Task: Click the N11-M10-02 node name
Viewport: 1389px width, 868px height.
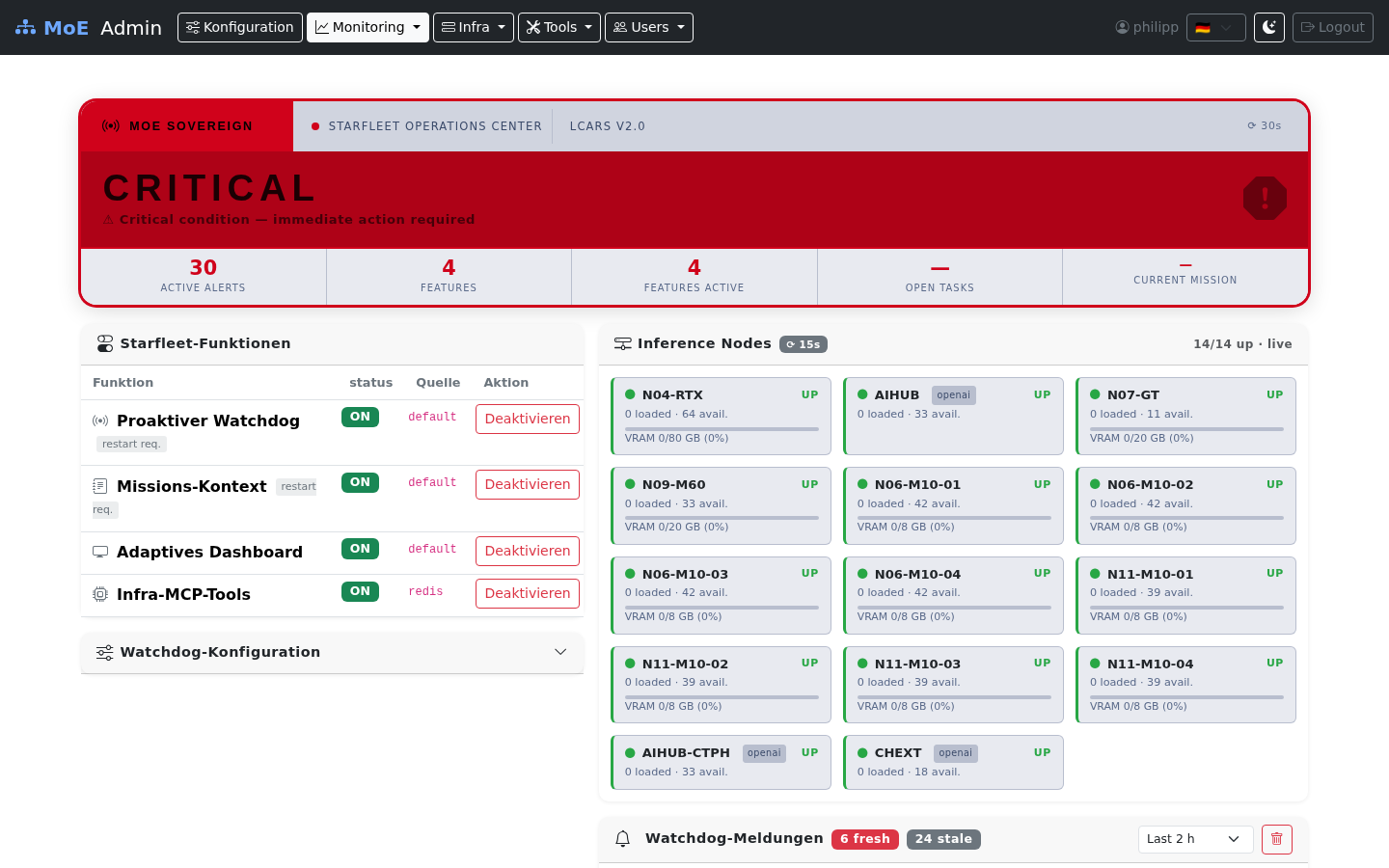Action: tap(685, 664)
